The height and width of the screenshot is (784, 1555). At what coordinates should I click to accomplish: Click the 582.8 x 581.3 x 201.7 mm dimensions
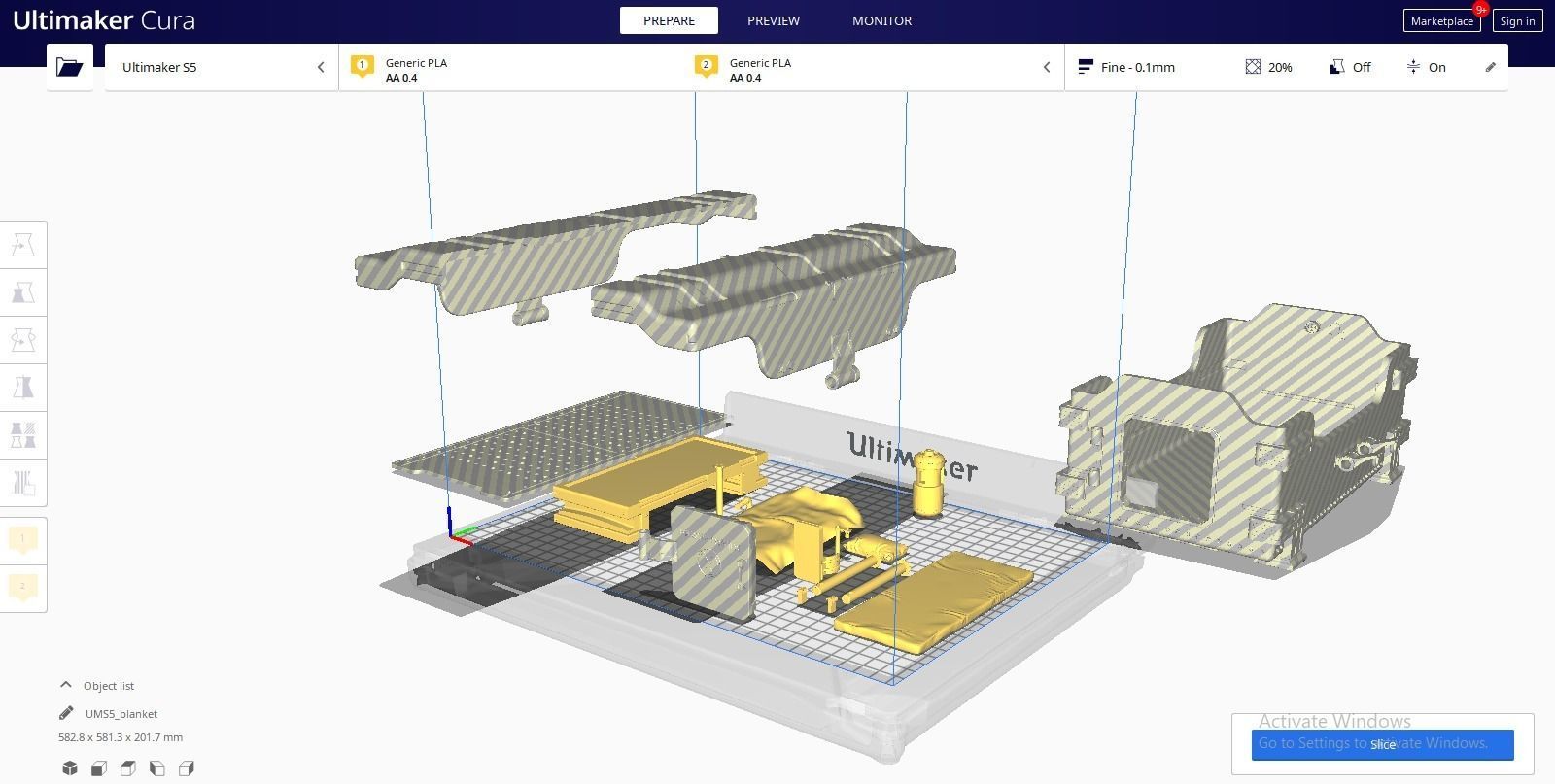pyautogui.click(x=121, y=737)
